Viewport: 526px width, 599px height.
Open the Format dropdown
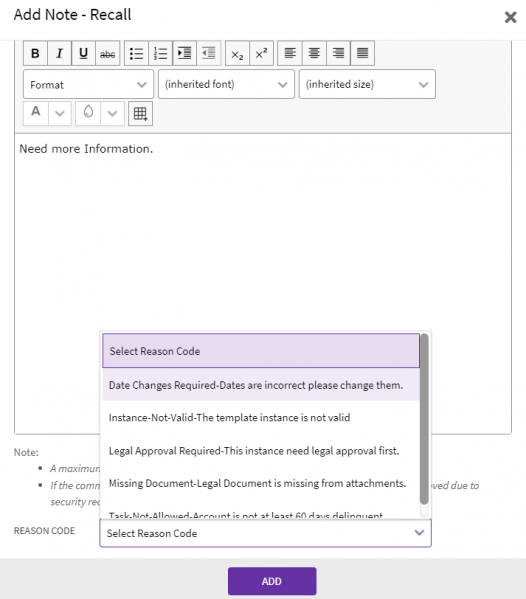click(x=88, y=84)
